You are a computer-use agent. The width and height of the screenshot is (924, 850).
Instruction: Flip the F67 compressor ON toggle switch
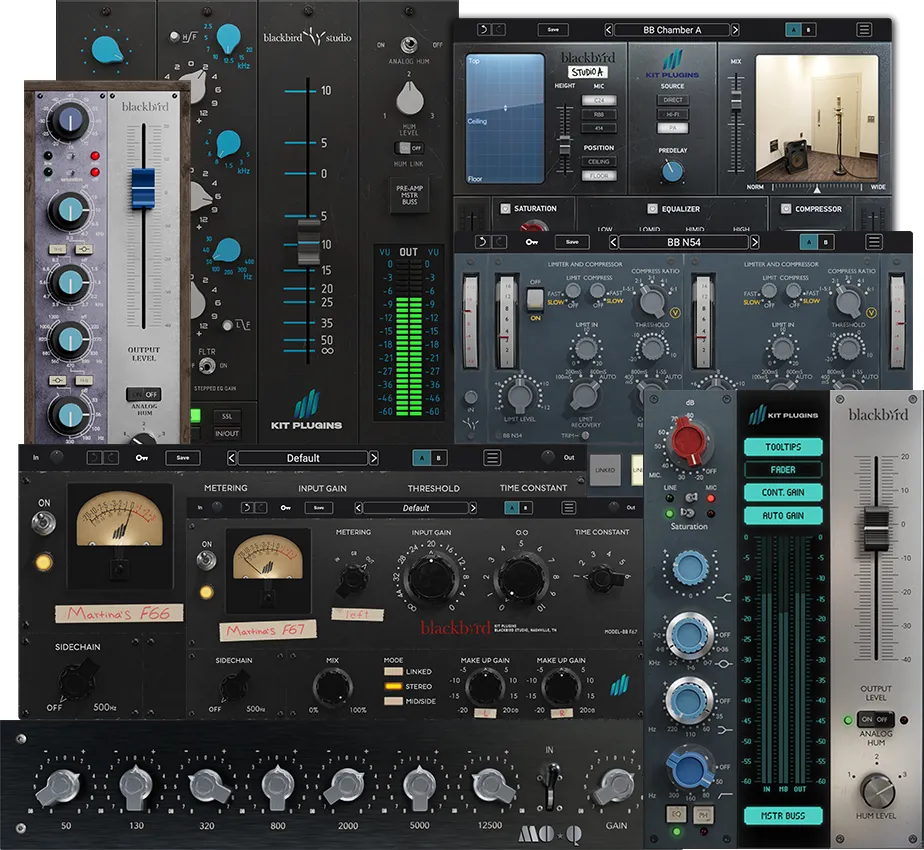point(206,559)
